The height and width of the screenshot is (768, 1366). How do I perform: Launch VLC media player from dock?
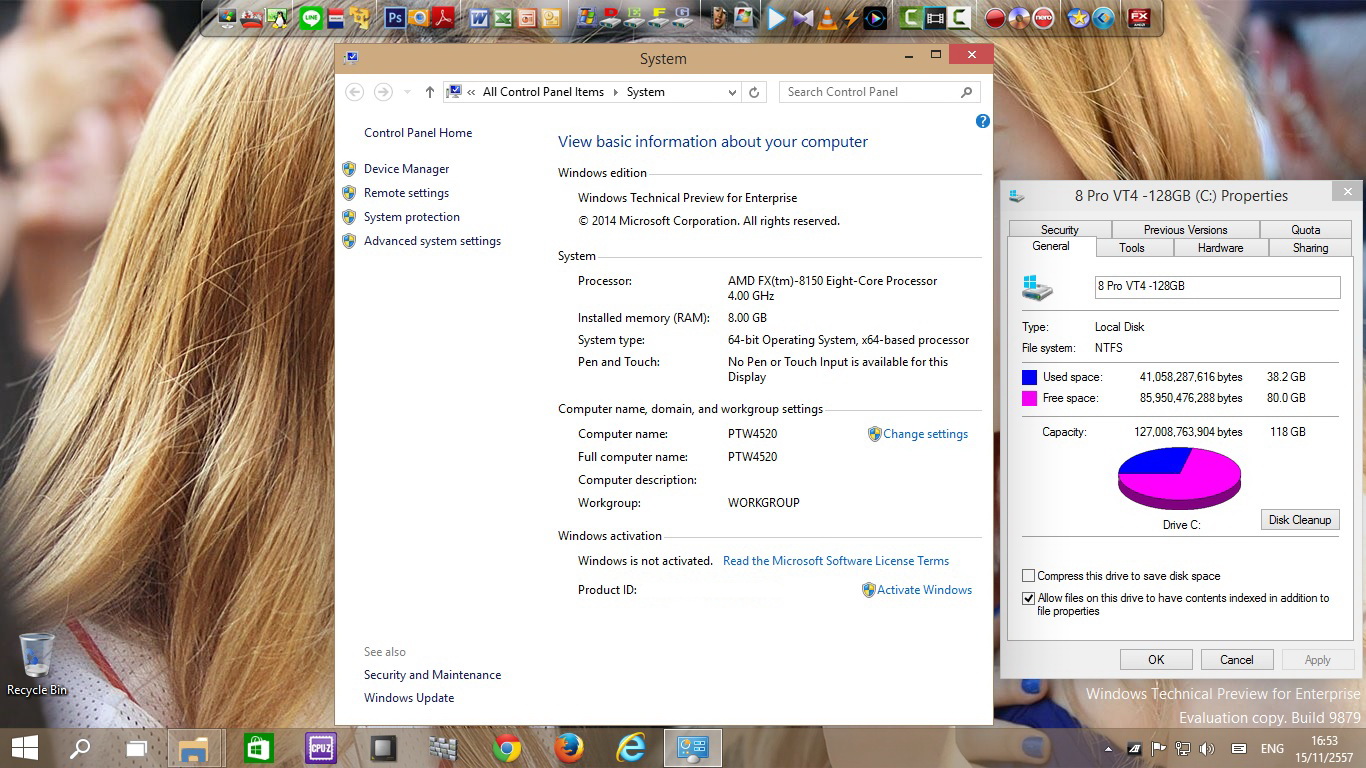pos(827,18)
